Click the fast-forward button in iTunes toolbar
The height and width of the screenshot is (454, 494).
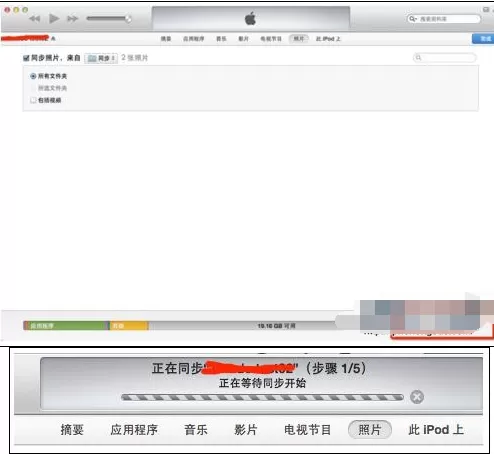coord(72,19)
